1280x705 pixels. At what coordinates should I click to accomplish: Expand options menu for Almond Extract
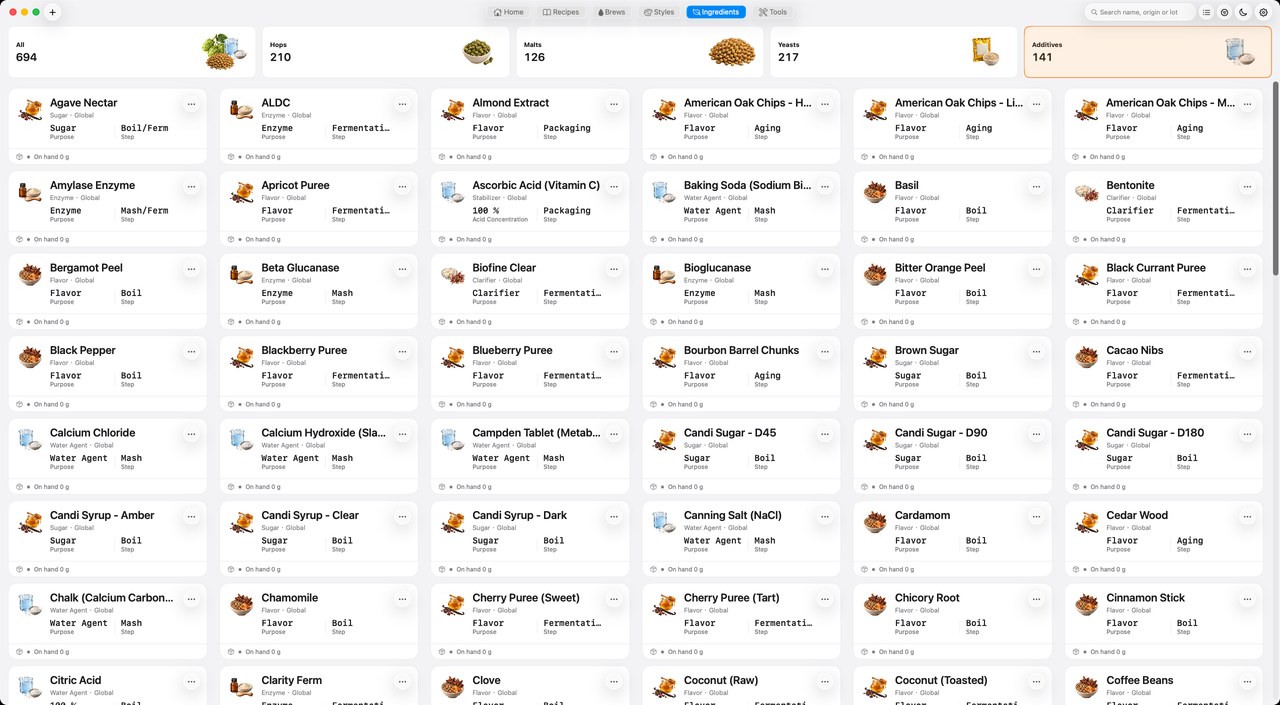(613, 103)
